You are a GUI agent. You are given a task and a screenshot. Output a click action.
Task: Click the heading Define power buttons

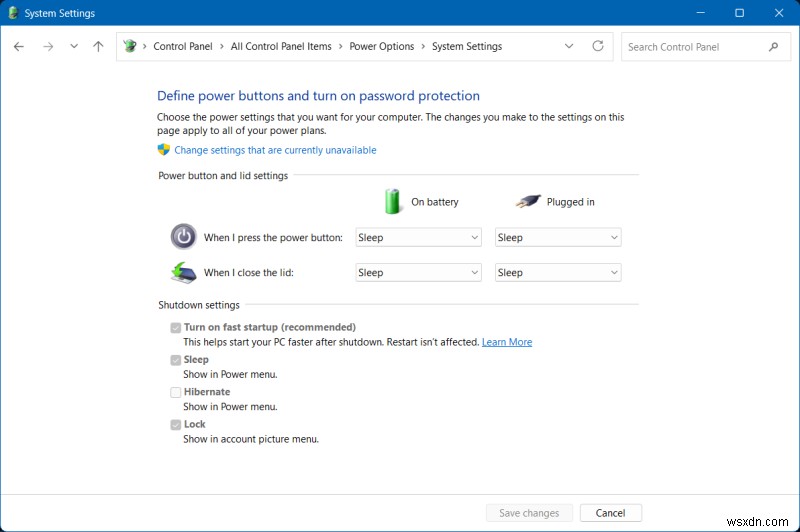point(318,96)
